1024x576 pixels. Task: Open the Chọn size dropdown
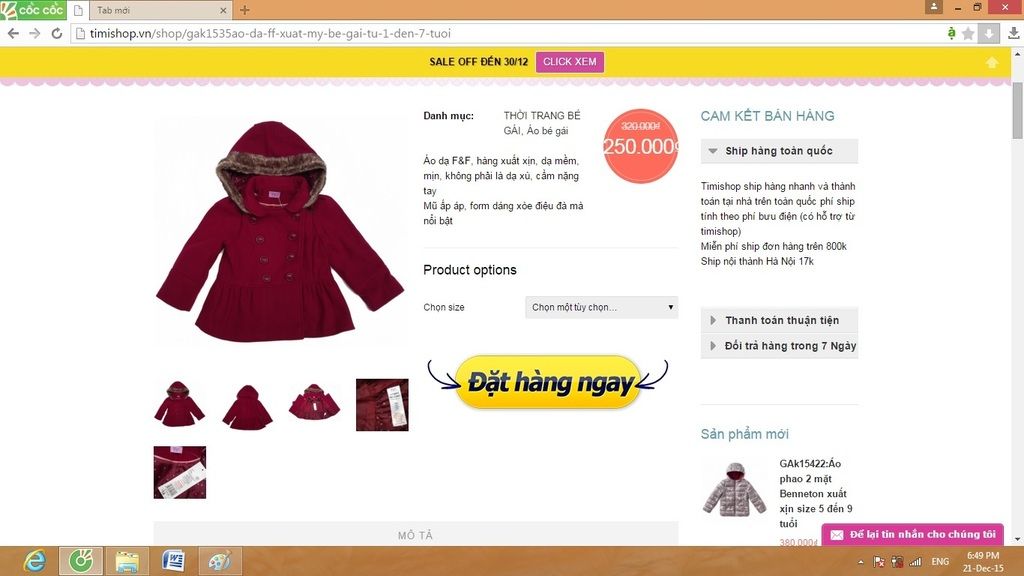pos(601,307)
